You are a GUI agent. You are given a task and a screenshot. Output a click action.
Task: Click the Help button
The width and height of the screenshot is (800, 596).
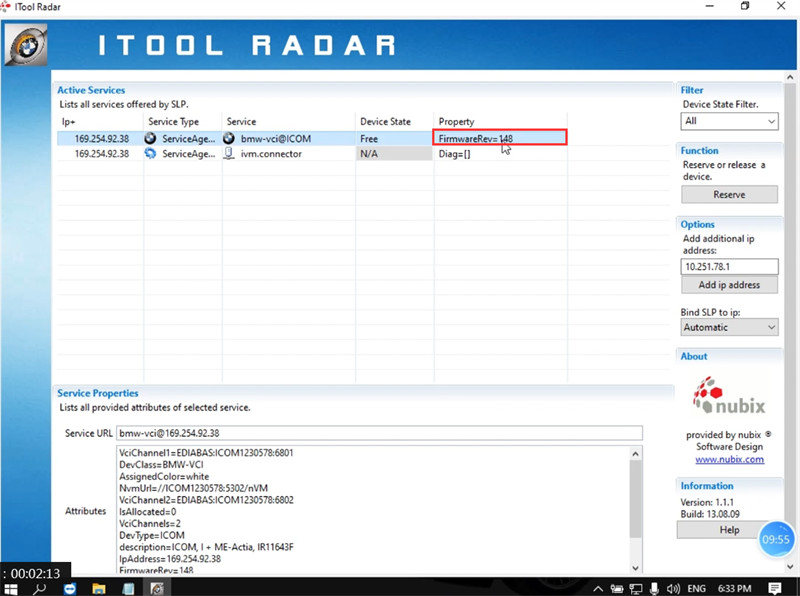pyautogui.click(x=729, y=530)
